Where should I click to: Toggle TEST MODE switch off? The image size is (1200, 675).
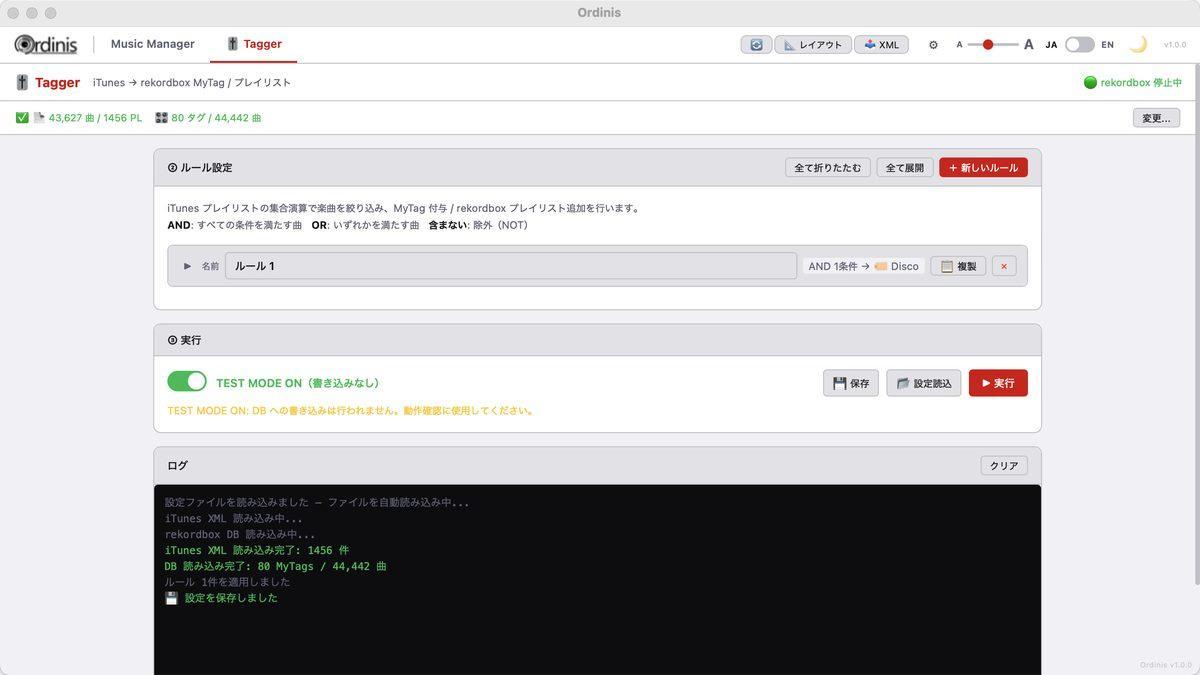click(187, 382)
